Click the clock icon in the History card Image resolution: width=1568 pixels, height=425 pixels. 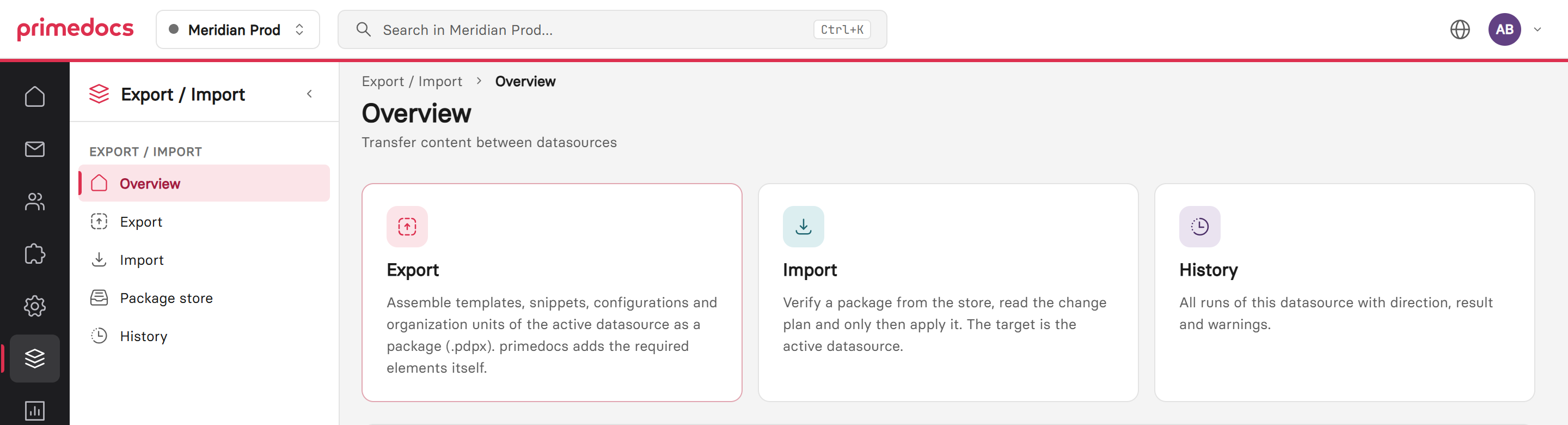pos(1199,227)
